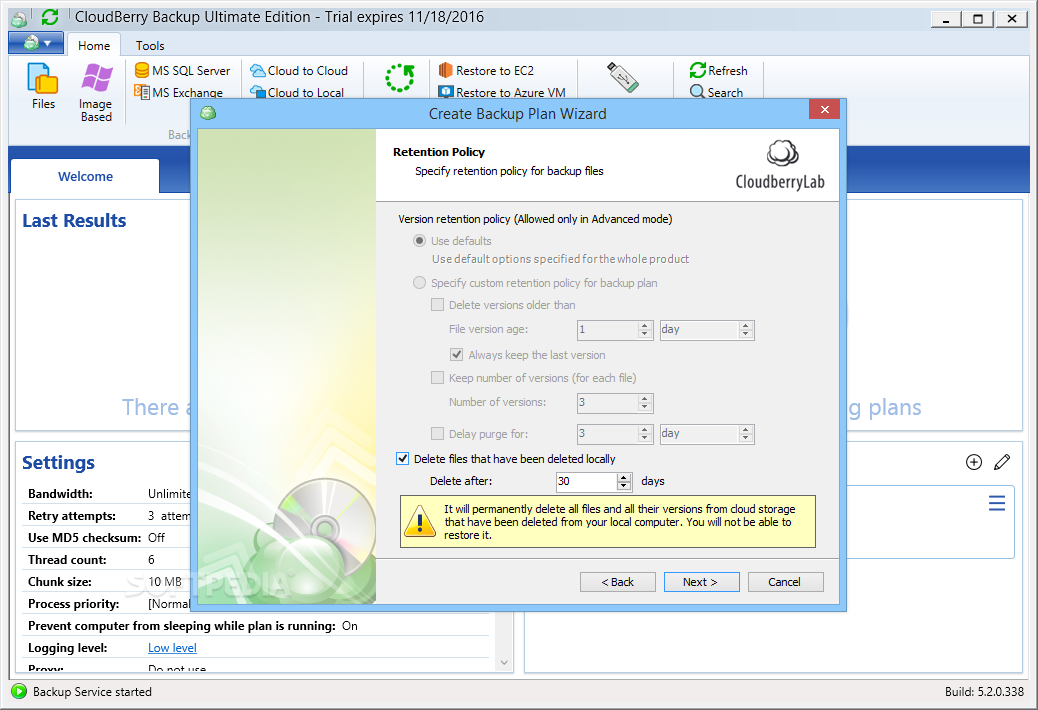Image resolution: width=1038 pixels, height=710 pixels.
Task: Increase the Delete after days value
Action: click(624, 477)
